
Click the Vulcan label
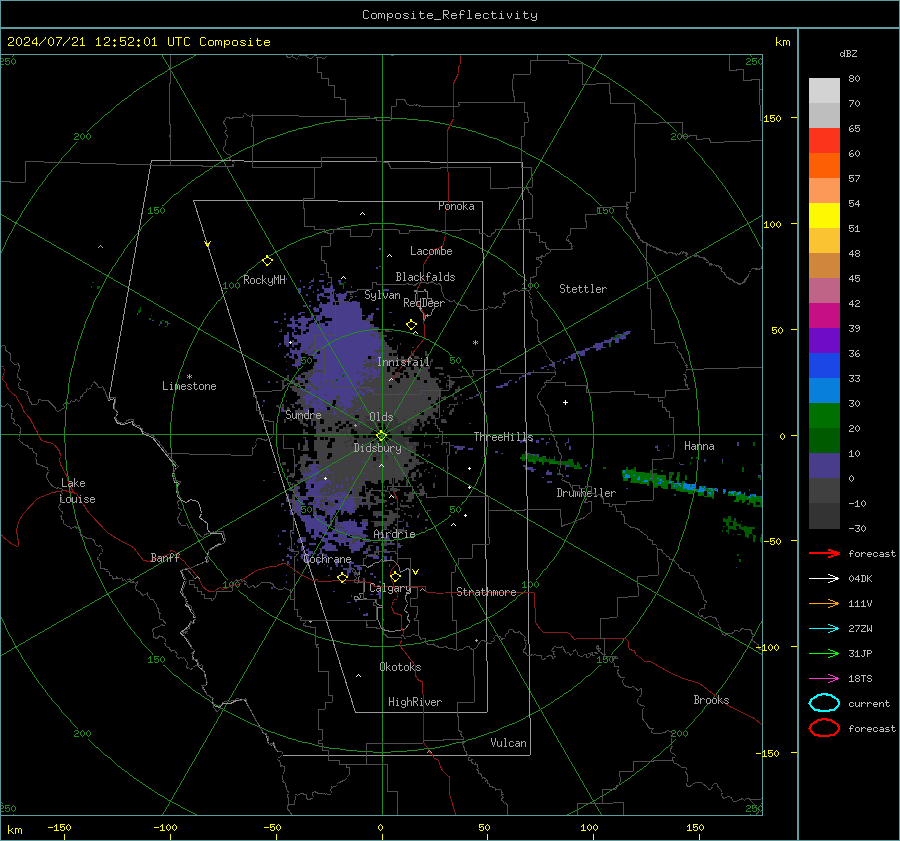point(508,743)
